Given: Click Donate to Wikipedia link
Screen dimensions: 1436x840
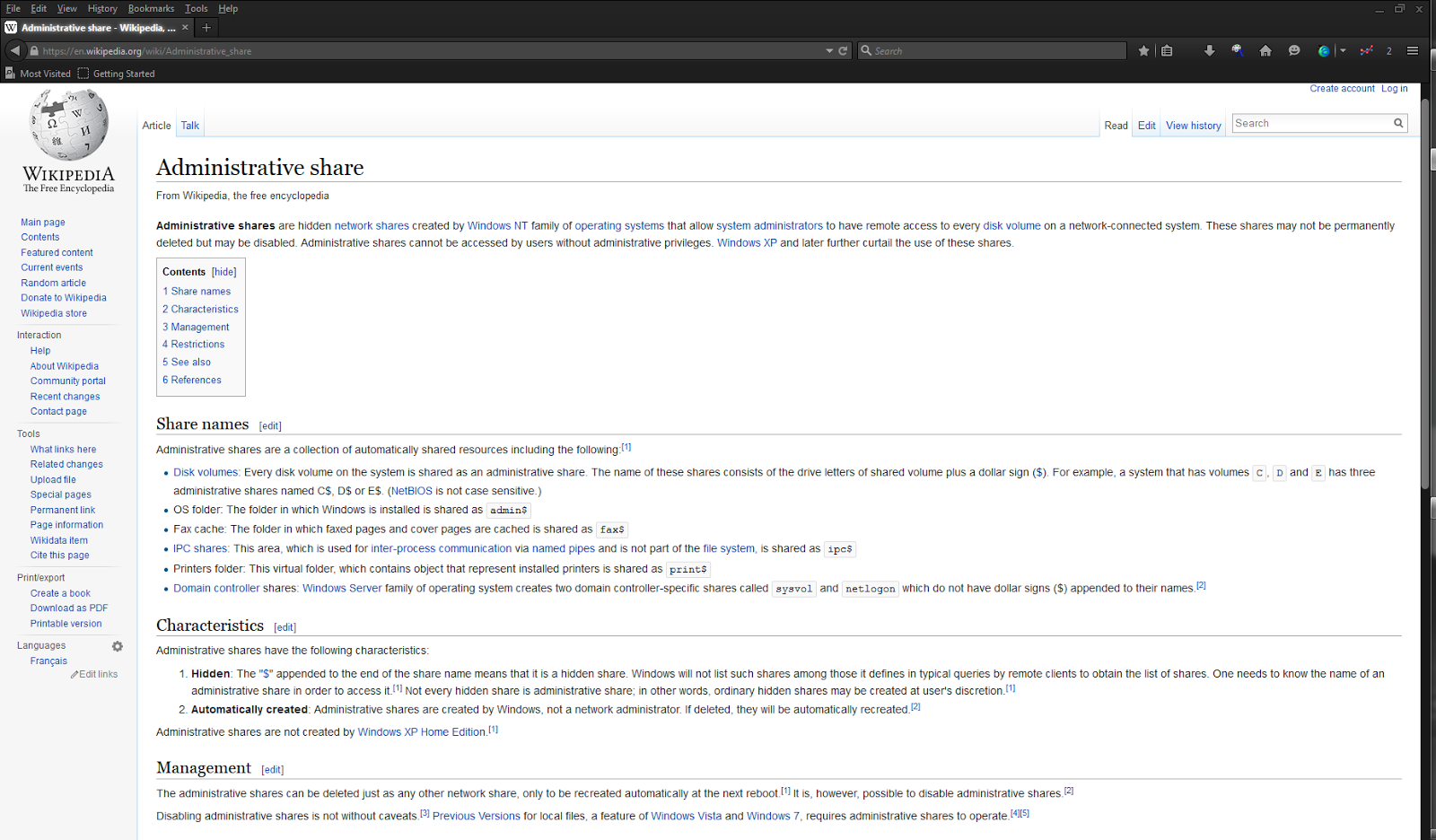Looking at the screenshot, I should (64, 298).
